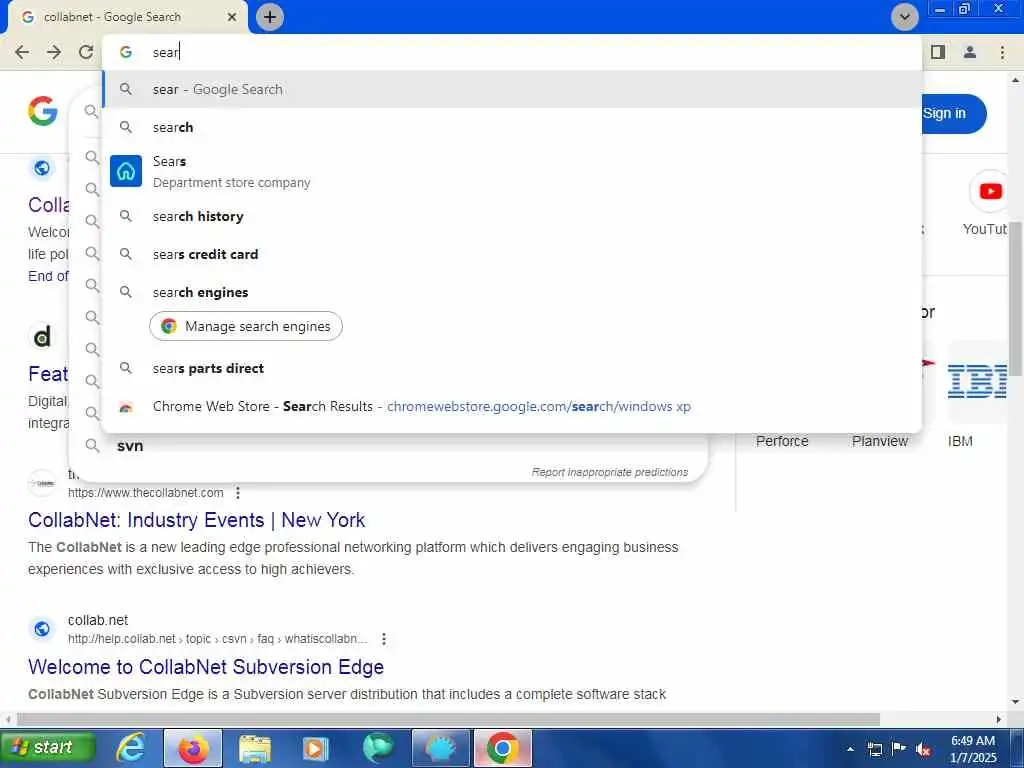This screenshot has height=768, width=1024.
Task: Click the collab.net globe favicon
Action: pos(42,628)
